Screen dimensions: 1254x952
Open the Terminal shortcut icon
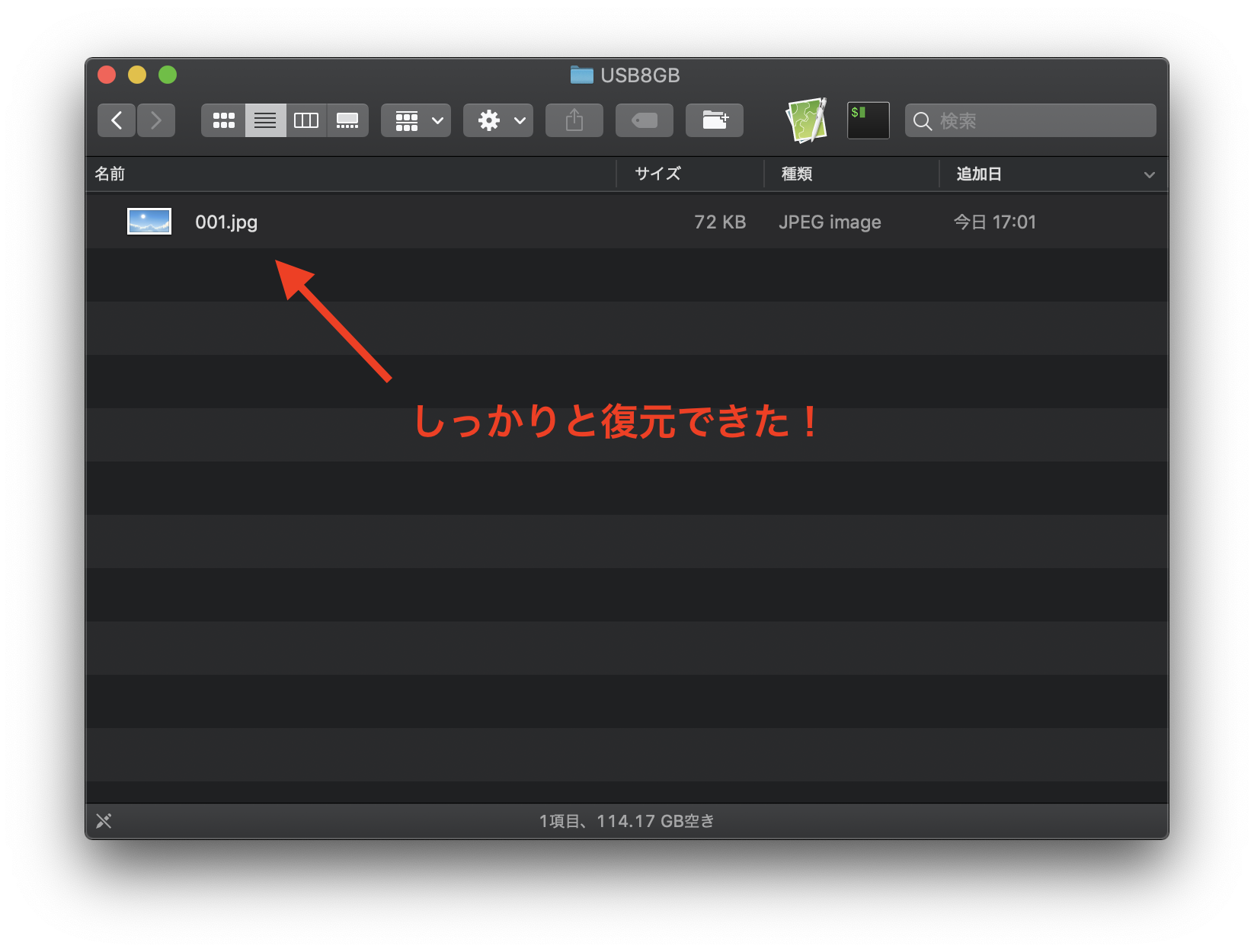pos(868,120)
